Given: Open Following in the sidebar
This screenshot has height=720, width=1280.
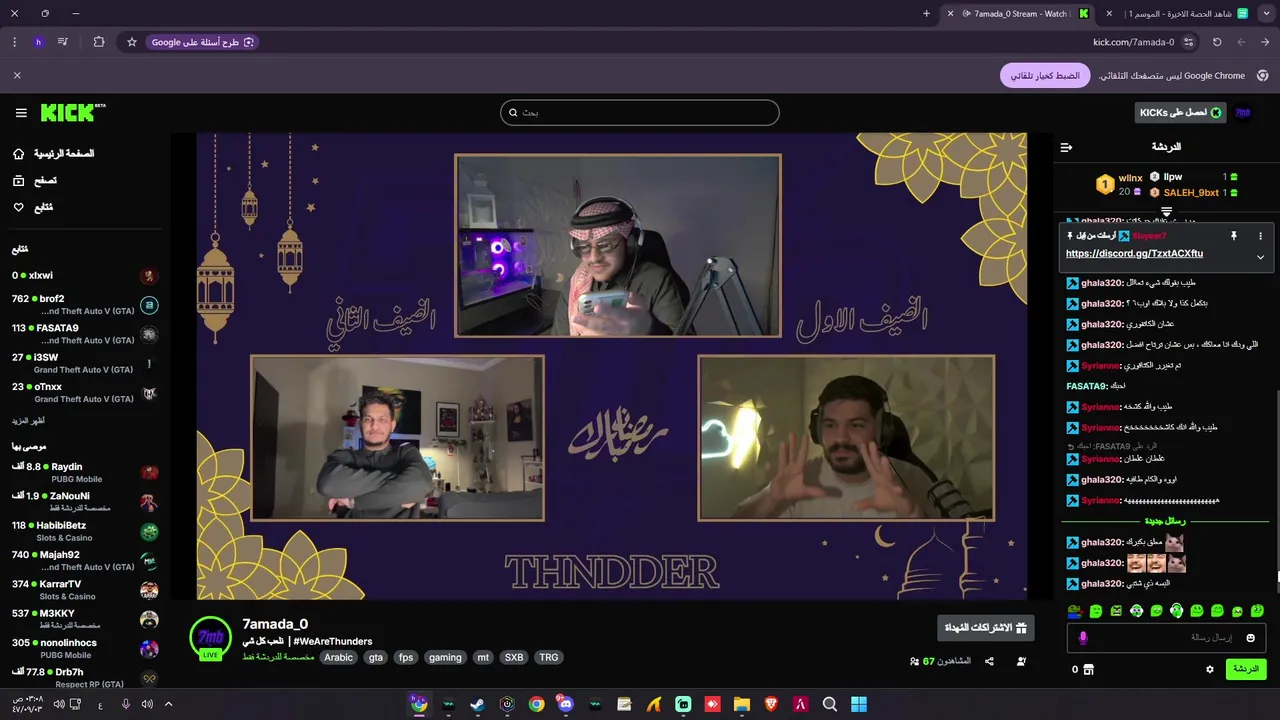Looking at the screenshot, I should [x=32, y=207].
